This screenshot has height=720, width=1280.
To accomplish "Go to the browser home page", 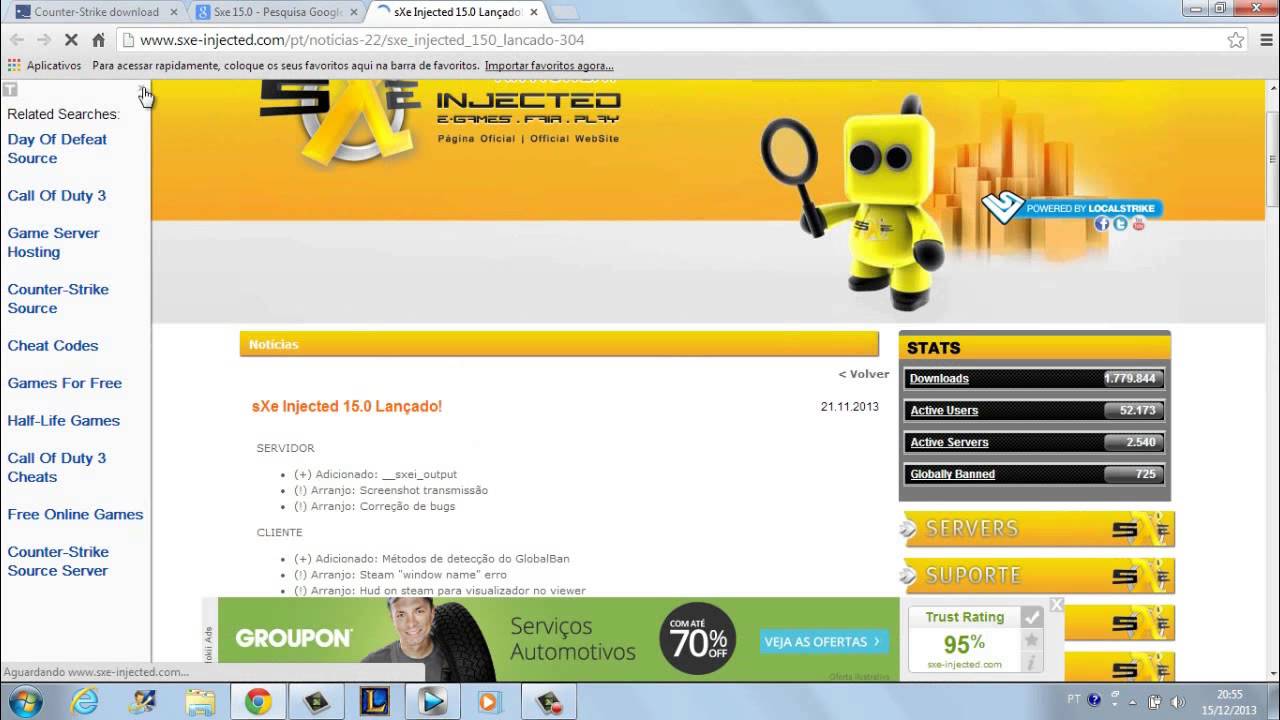I will 98,40.
